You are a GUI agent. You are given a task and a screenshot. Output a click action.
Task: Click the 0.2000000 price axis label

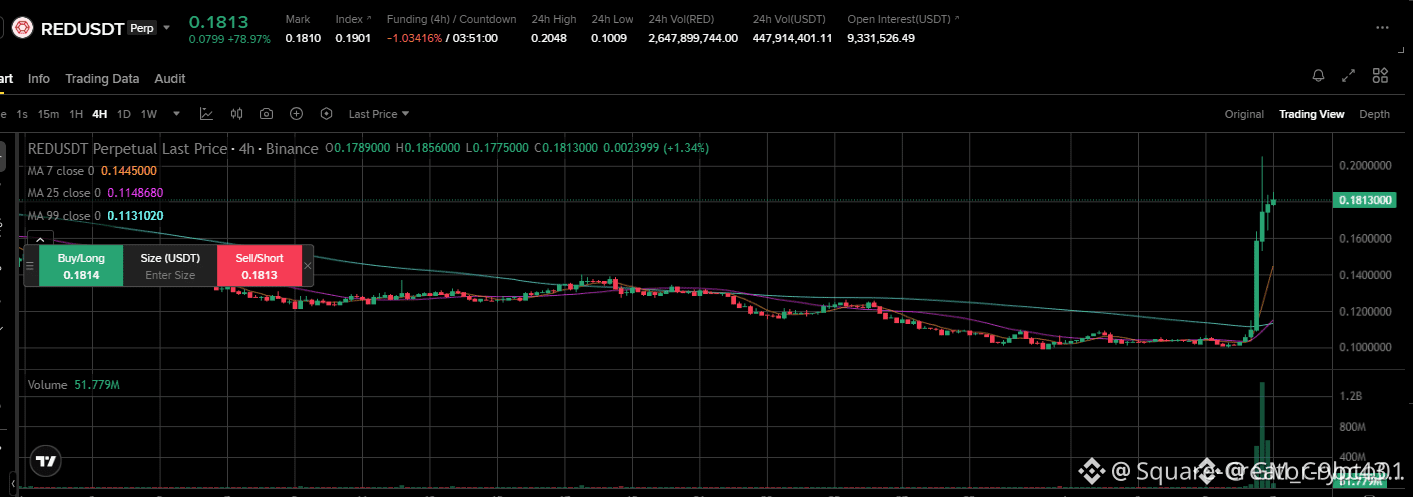[x=1367, y=165]
